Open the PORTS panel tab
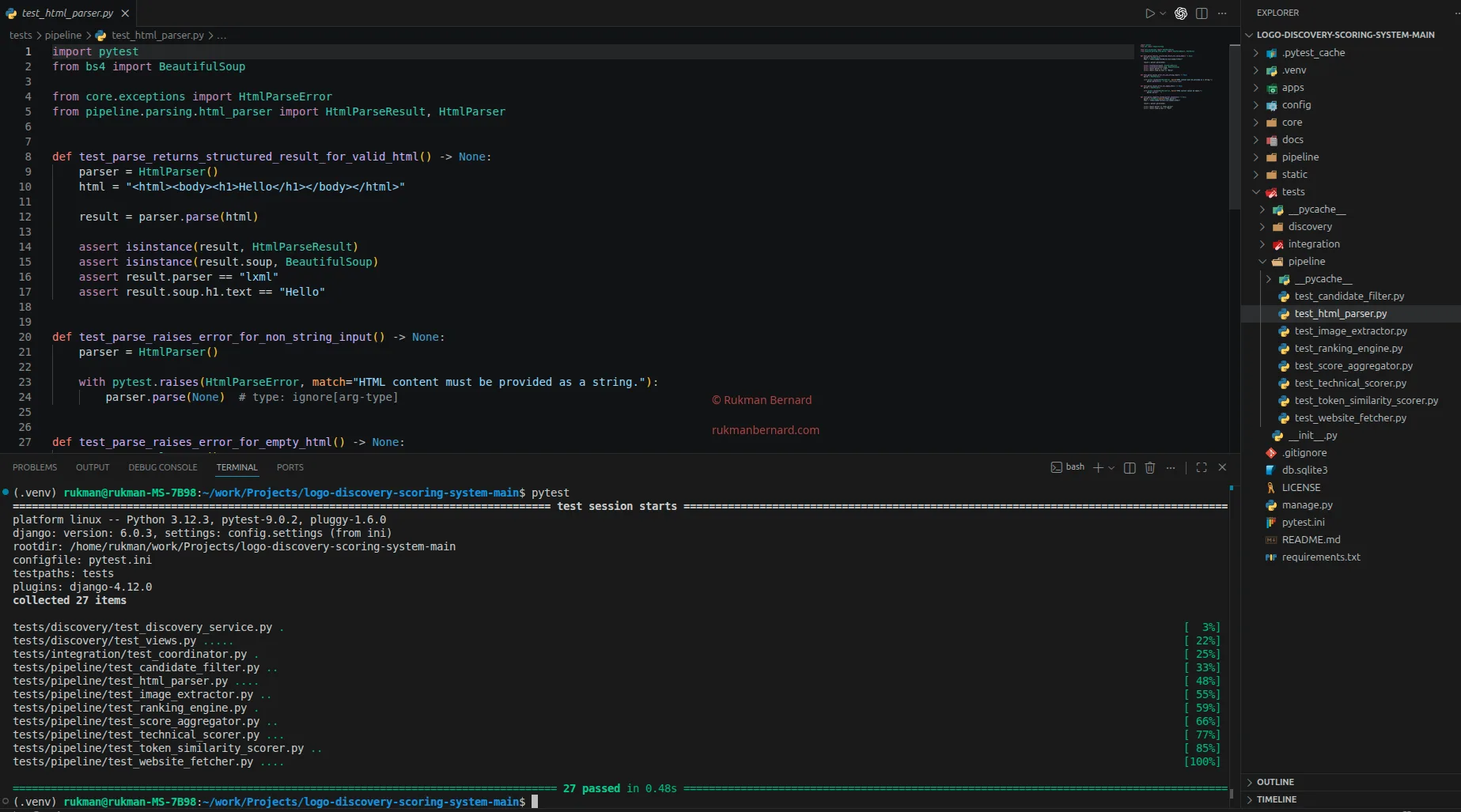The width and height of the screenshot is (1461, 812). (x=290, y=467)
